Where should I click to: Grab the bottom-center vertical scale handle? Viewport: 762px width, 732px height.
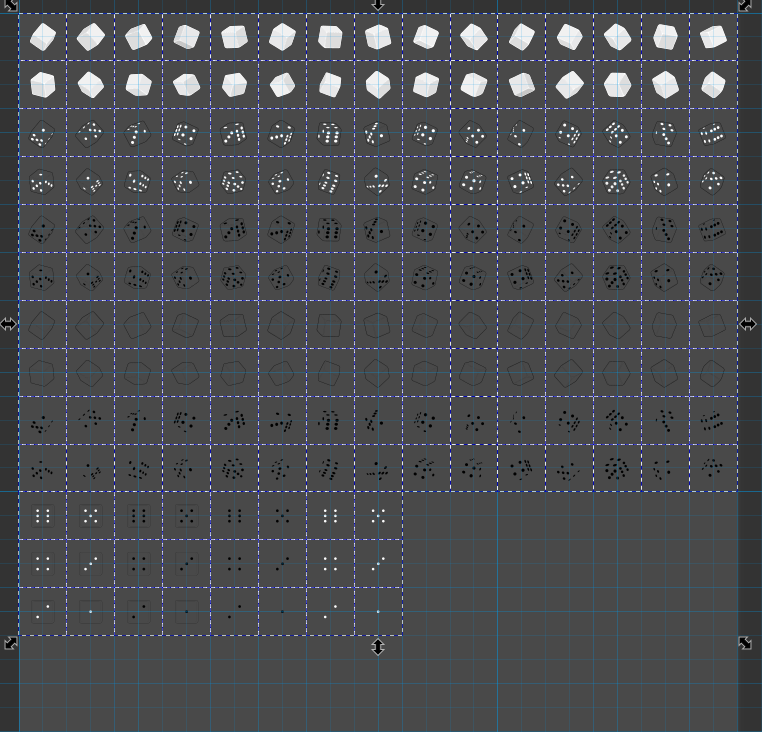click(x=378, y=647)
